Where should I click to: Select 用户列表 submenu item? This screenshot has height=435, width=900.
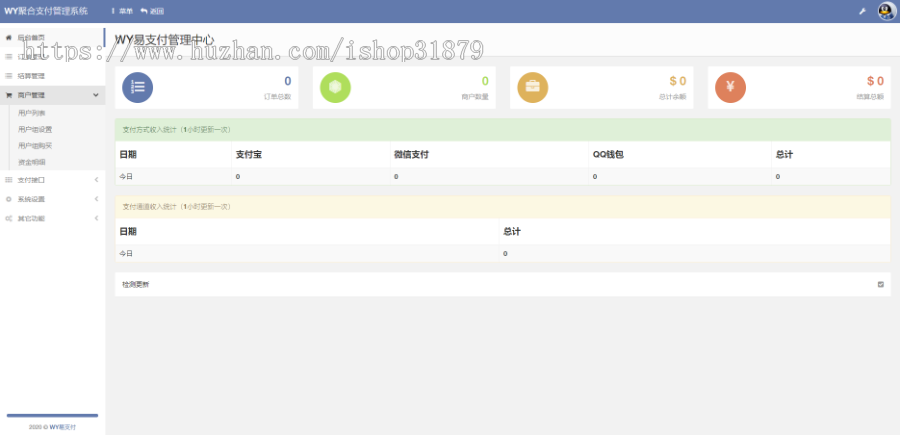[32, 114]
